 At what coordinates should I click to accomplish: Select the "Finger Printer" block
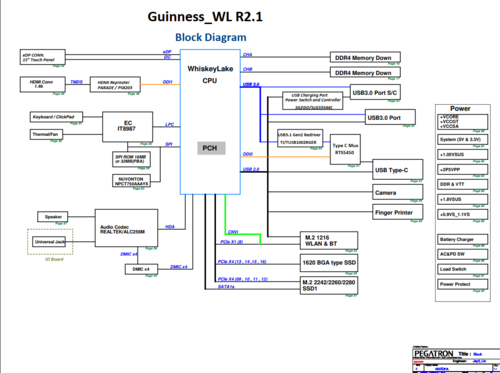[397, 212]
